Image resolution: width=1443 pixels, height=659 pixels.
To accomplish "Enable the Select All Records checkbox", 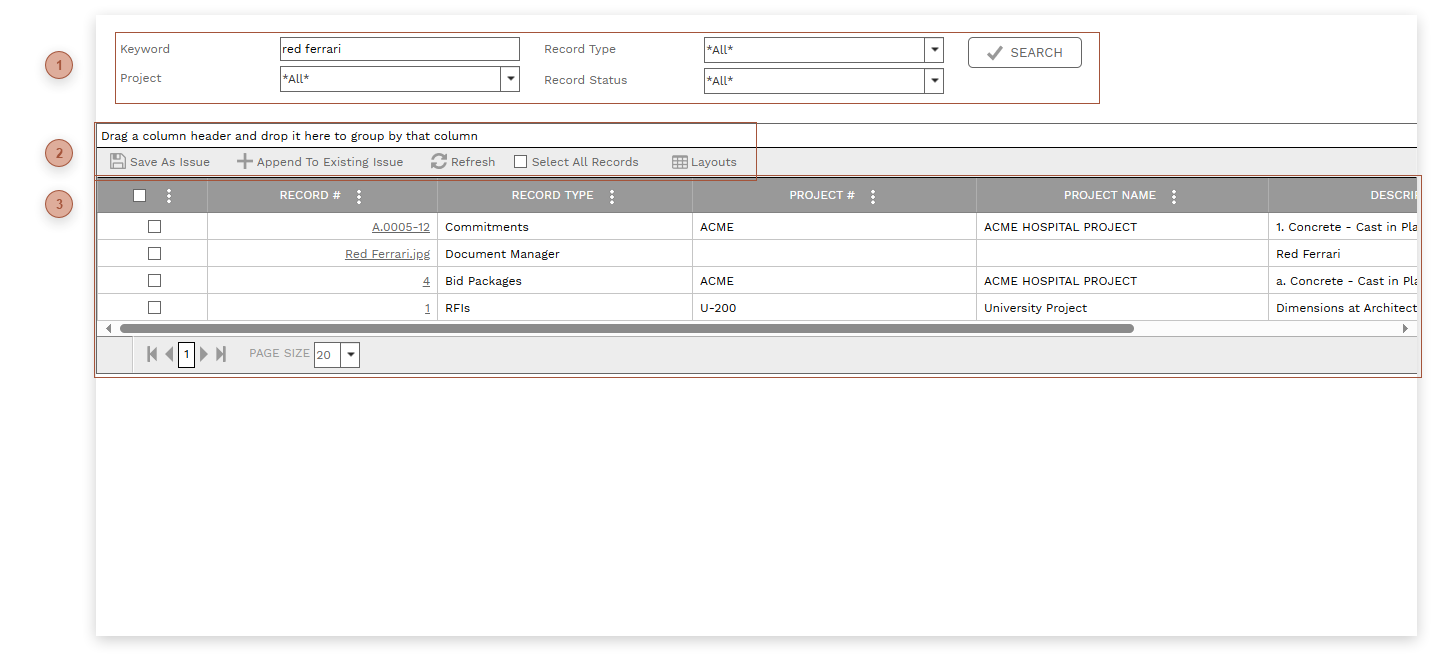I will [x=520, y=162].
